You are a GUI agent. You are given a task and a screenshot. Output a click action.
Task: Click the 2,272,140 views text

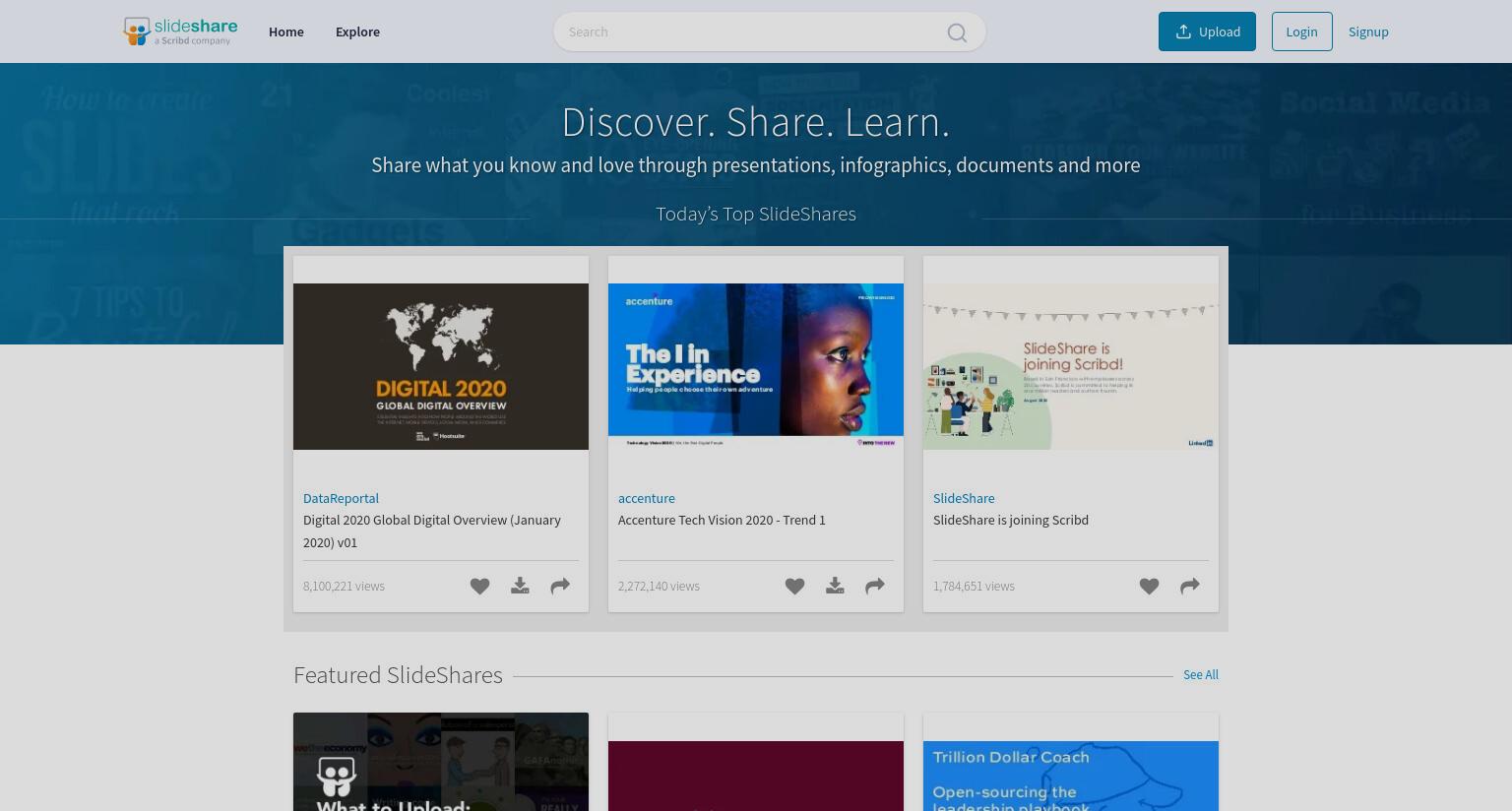tap(659, 586)
